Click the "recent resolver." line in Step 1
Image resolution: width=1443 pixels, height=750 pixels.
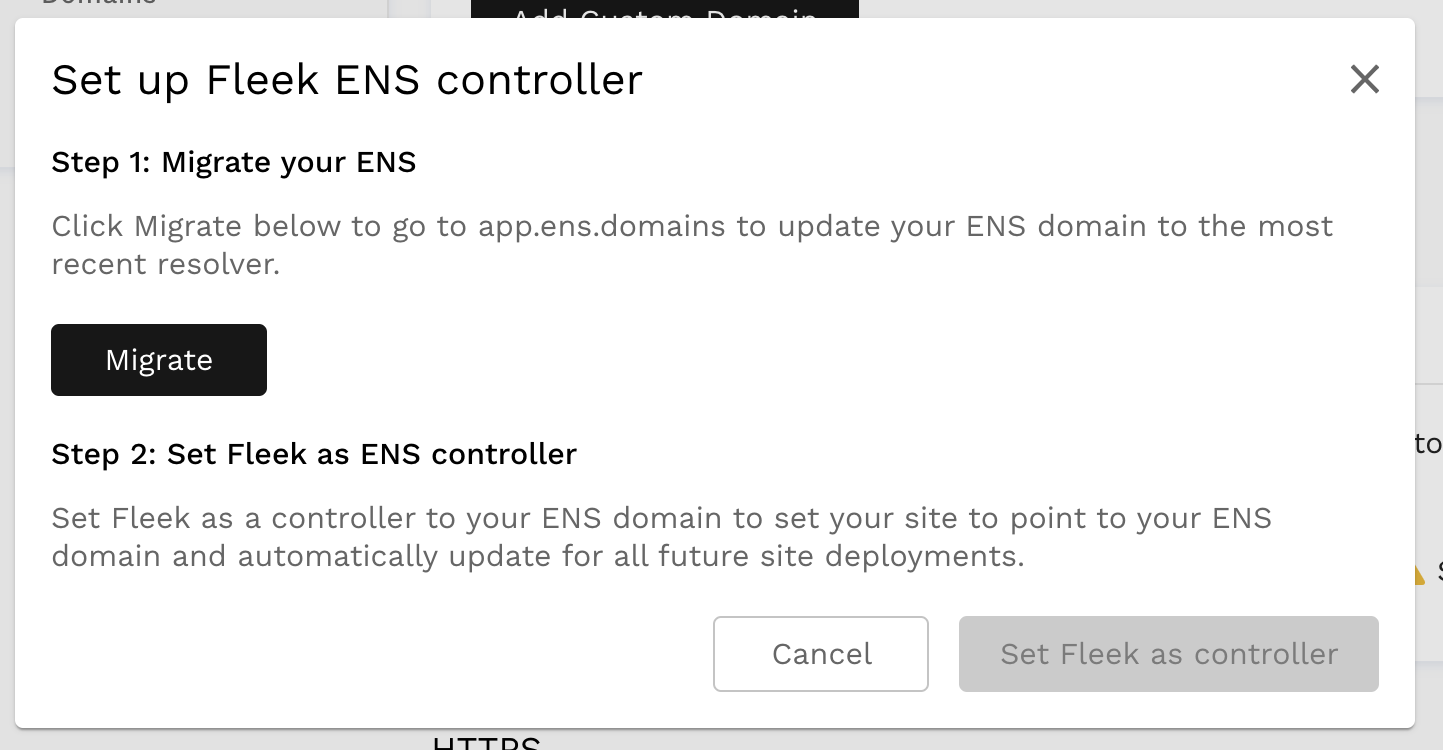(165, 265)
